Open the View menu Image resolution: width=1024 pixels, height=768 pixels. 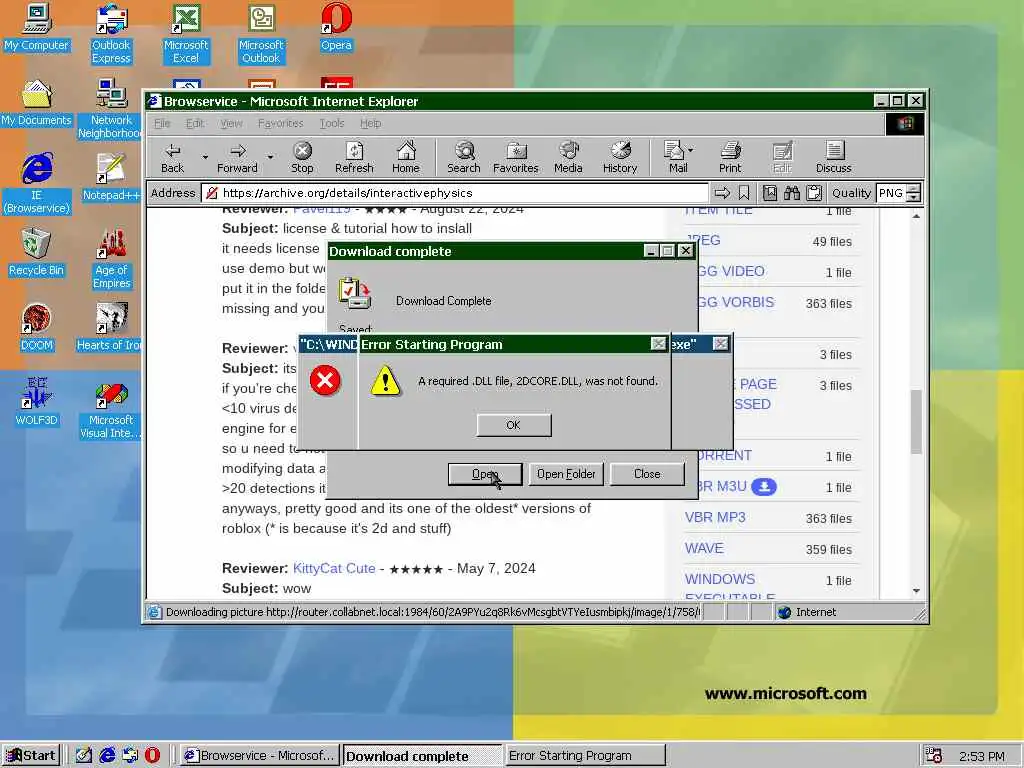pos(231,123)
